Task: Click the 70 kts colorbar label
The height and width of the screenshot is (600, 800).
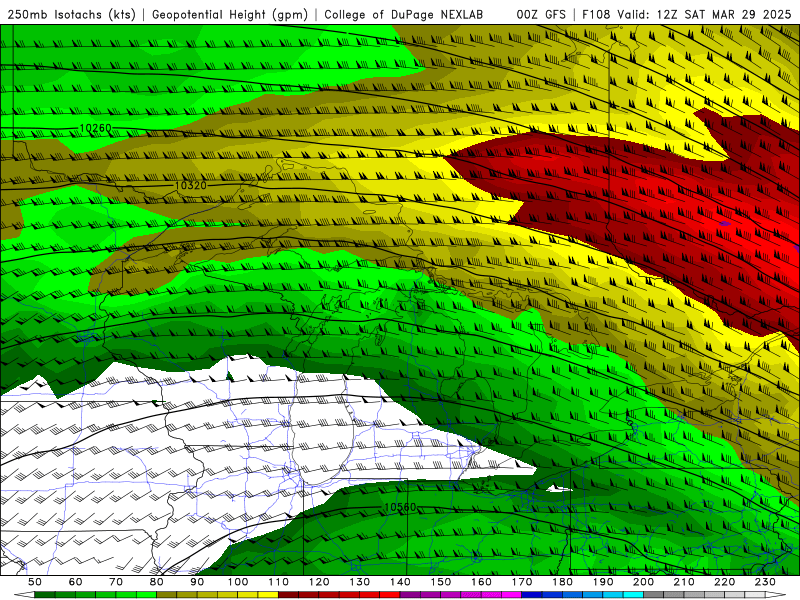Action: (x=116, y=582)
